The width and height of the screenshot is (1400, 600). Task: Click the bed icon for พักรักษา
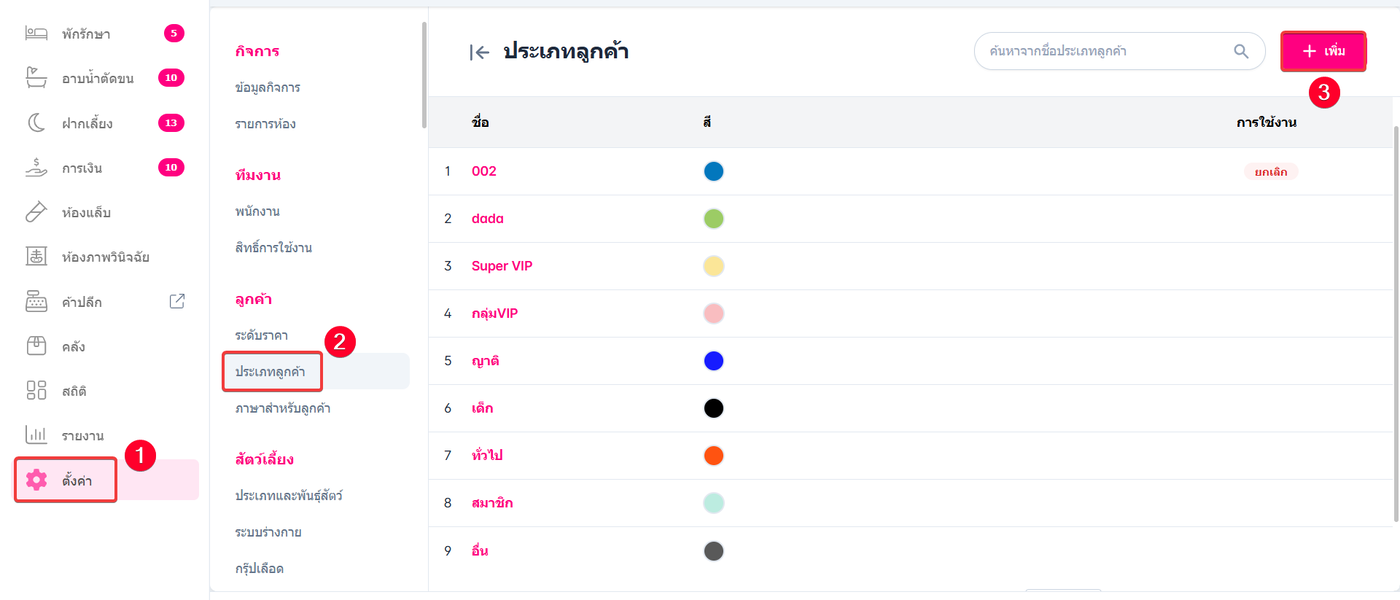pyautogui.click(x=37, y=34)
